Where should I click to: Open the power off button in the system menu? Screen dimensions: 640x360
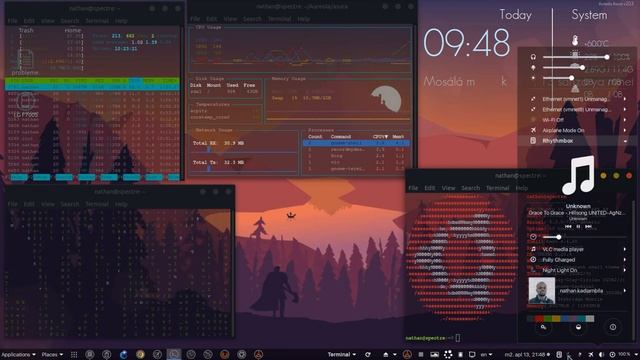613,327
